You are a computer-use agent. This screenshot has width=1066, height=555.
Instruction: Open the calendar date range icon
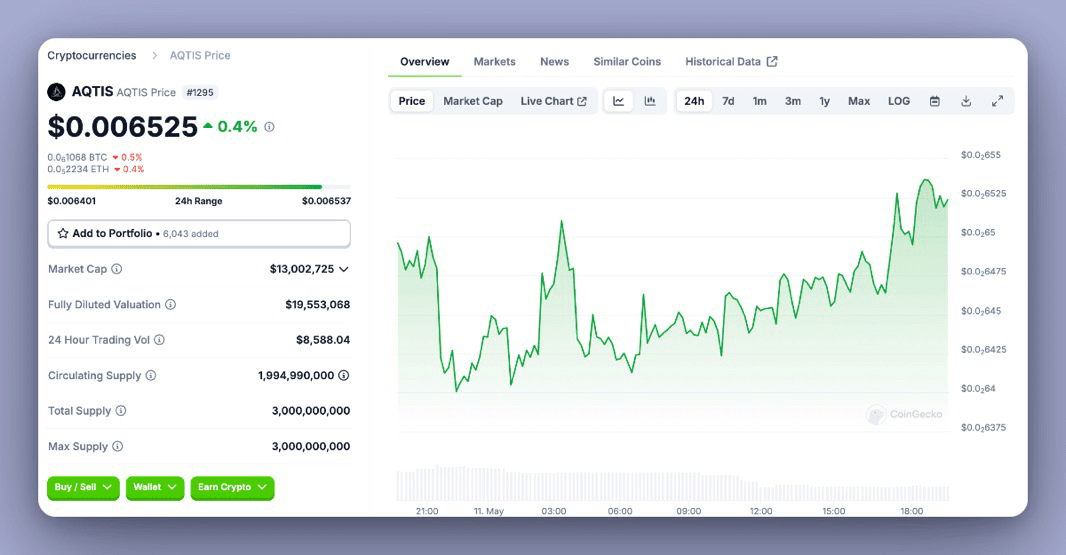[x=935, y=101]
